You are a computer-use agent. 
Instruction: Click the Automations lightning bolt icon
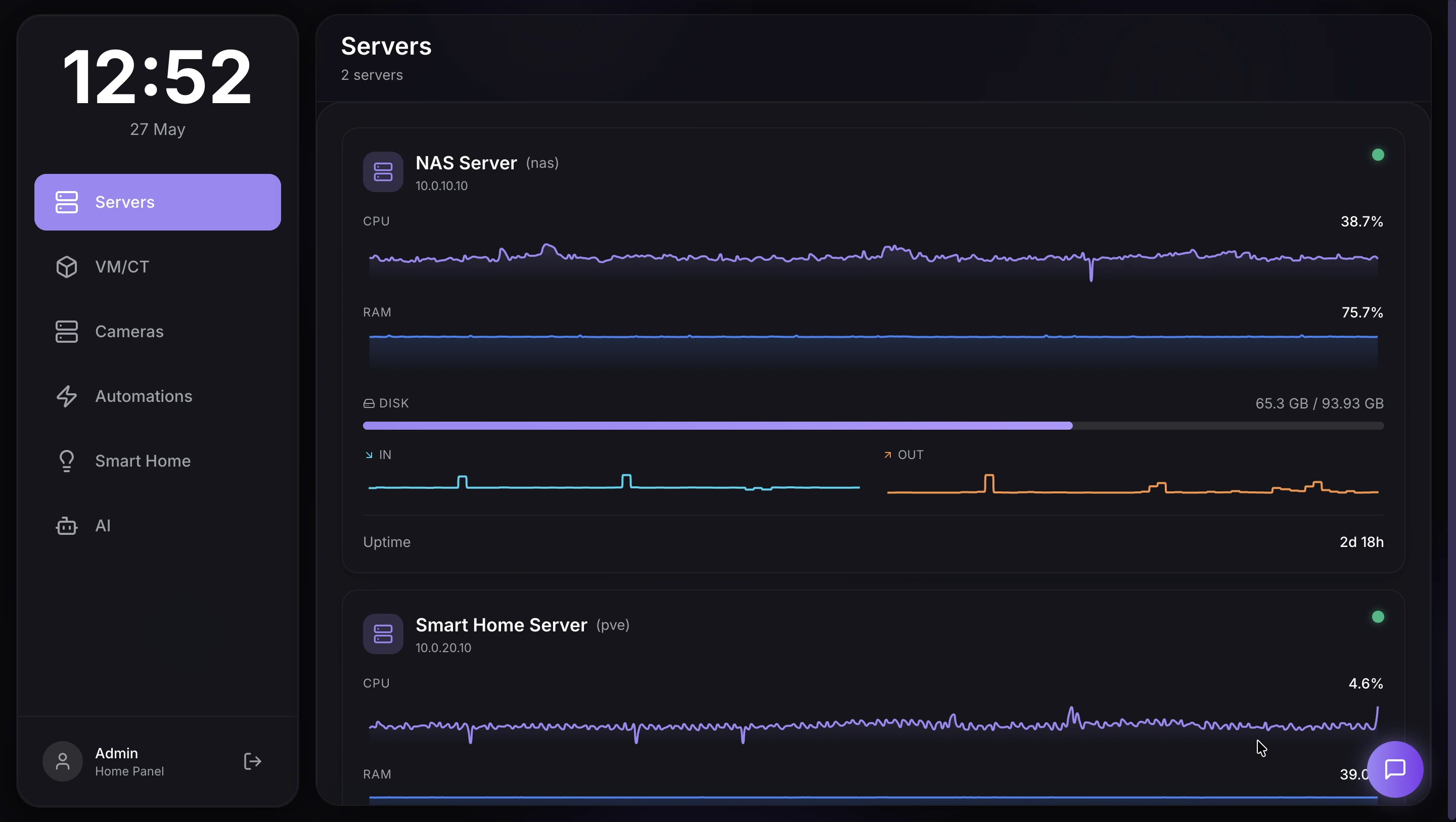coord(67,396)
